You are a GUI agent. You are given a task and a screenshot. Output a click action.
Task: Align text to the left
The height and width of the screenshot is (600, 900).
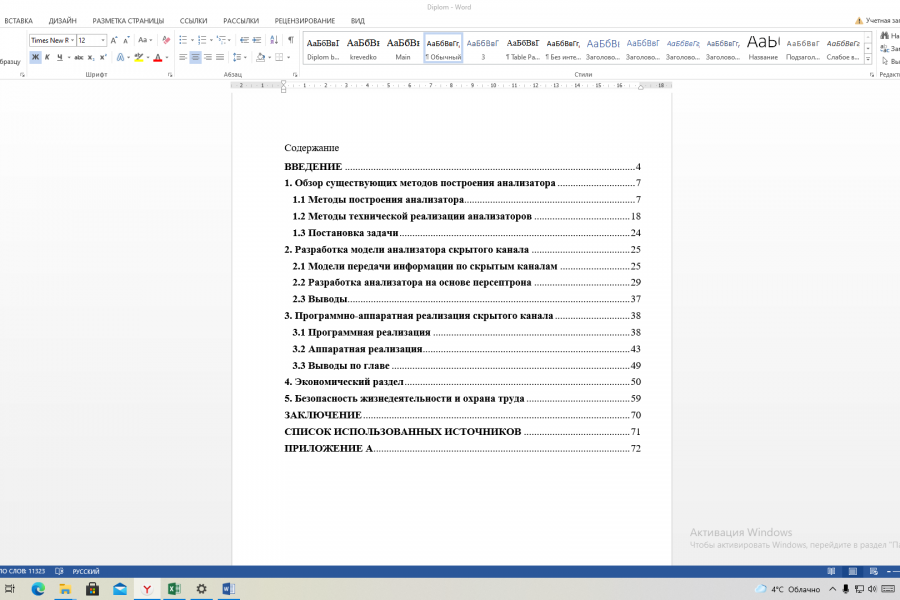pos(183,57)
